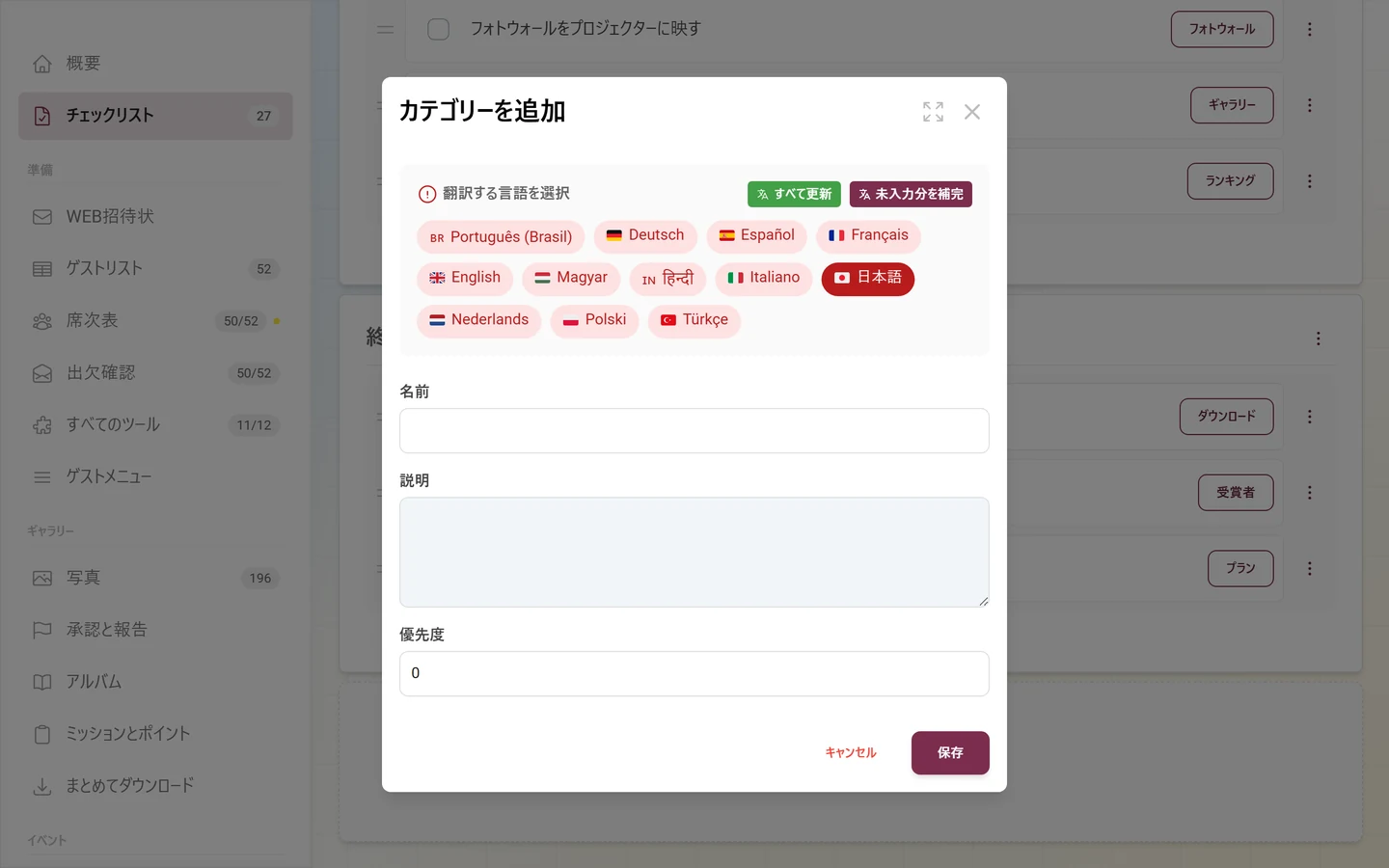
Task: Focus the 名前 name input field
Action: [694, 431]
